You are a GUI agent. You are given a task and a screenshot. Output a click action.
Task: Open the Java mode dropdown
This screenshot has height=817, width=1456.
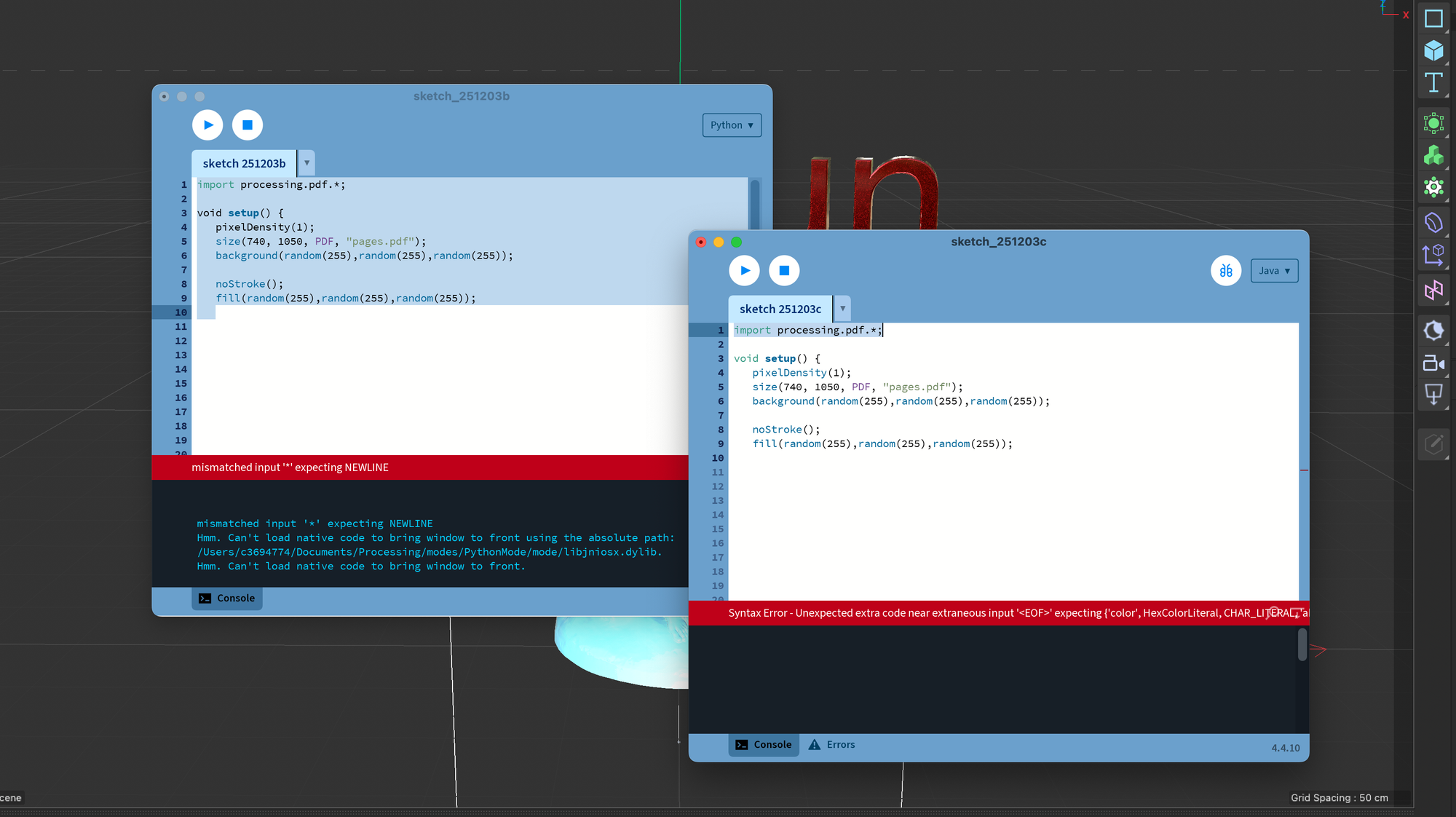pyautogui.click(x=1274, y=271)
